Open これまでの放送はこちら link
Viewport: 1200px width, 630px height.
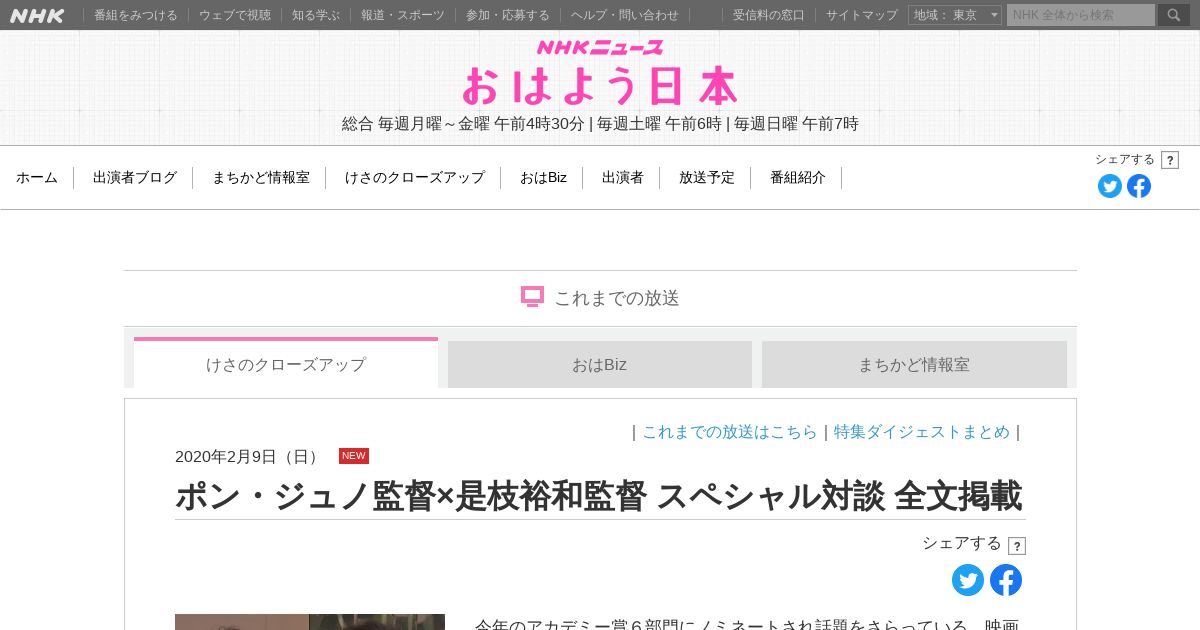coord(730,432)
